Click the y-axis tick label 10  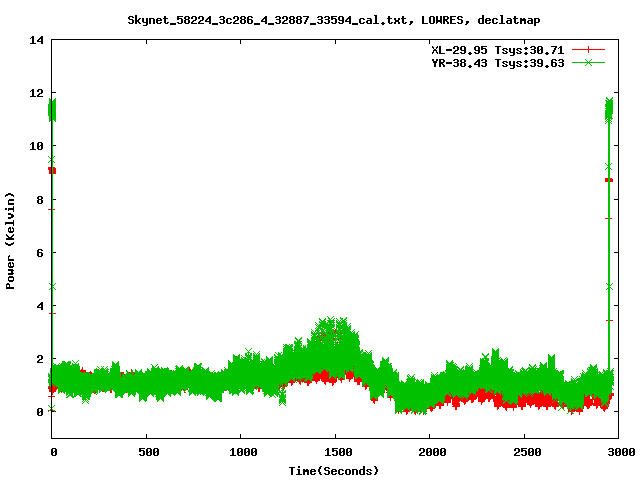(x=36, y=146)
